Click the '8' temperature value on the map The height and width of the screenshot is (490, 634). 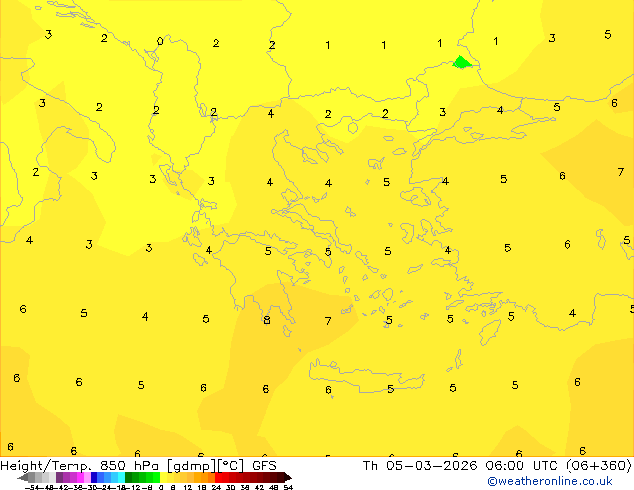(266, 320)
